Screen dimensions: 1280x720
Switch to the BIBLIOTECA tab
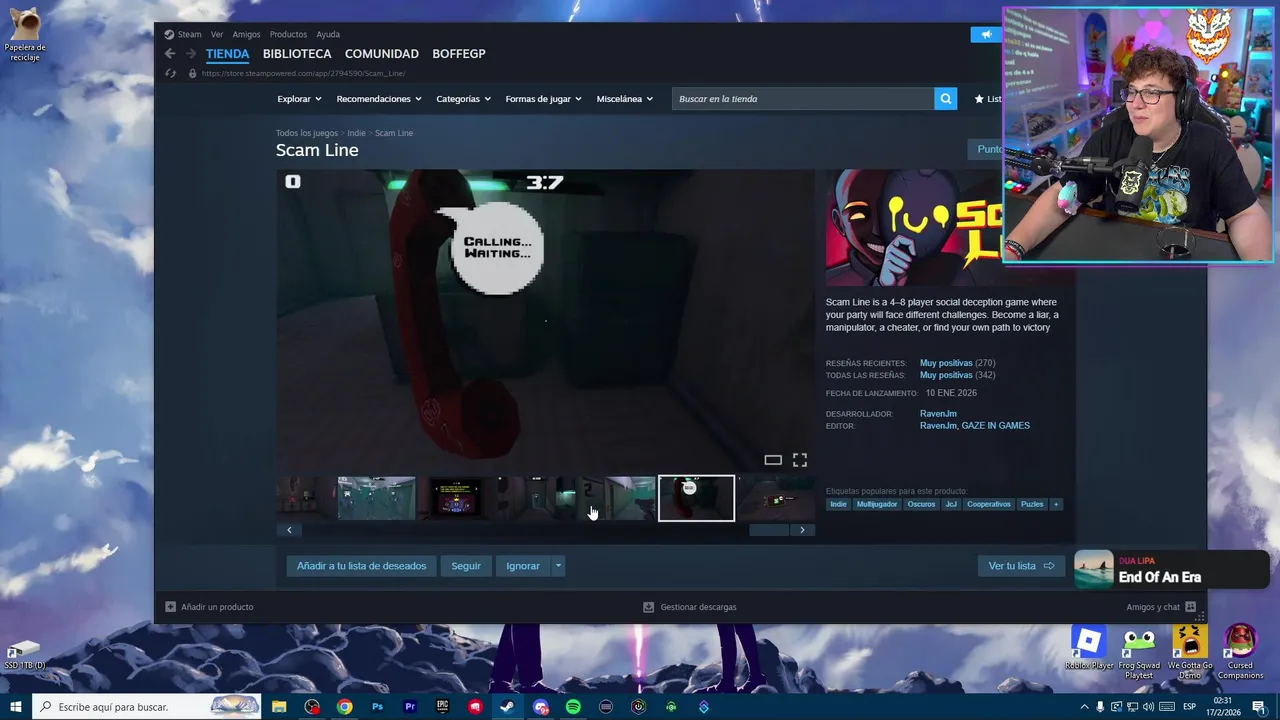click(x=297, y=54)
